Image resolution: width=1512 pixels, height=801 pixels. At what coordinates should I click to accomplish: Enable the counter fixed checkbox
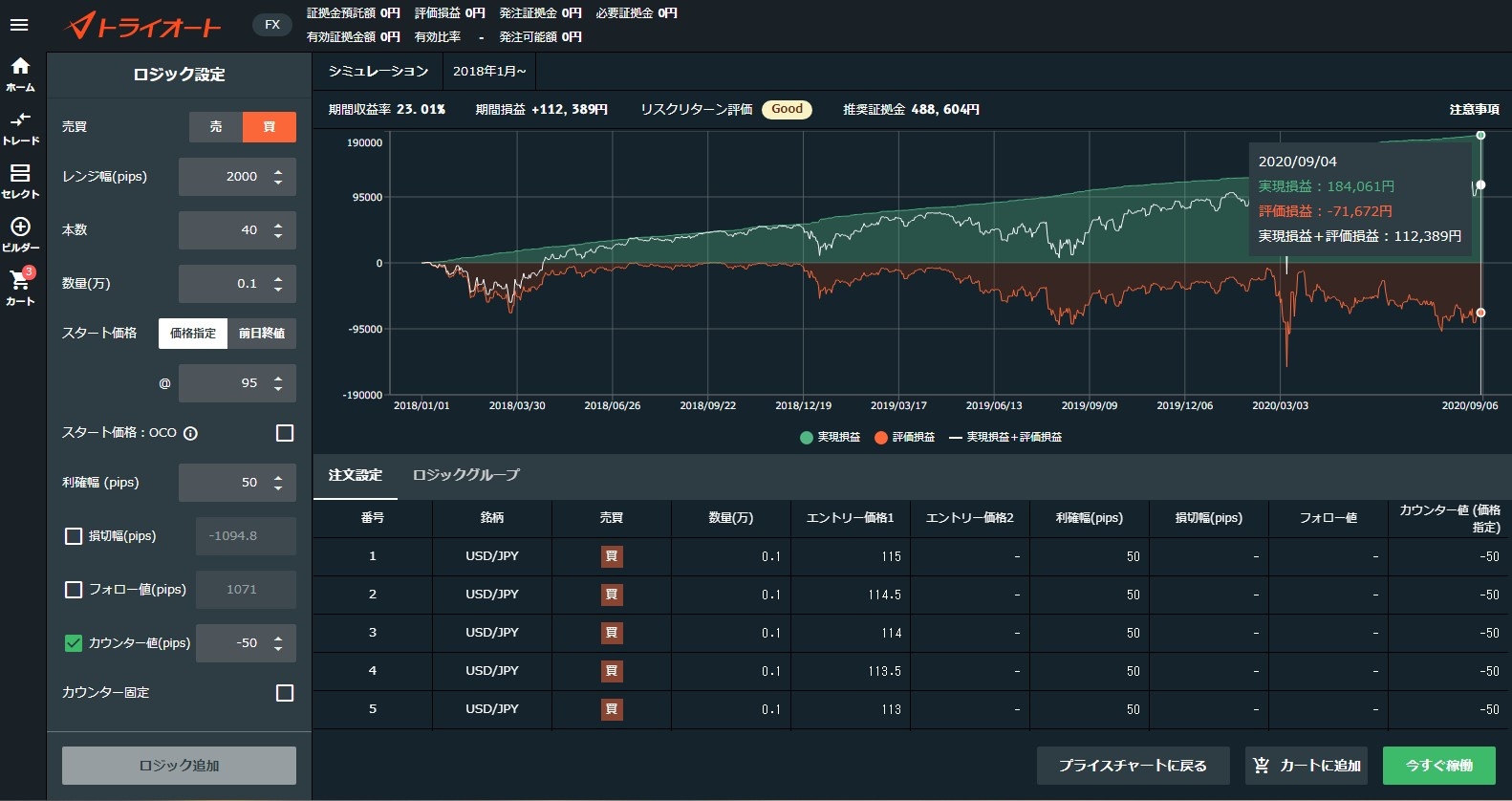[285, 693]
